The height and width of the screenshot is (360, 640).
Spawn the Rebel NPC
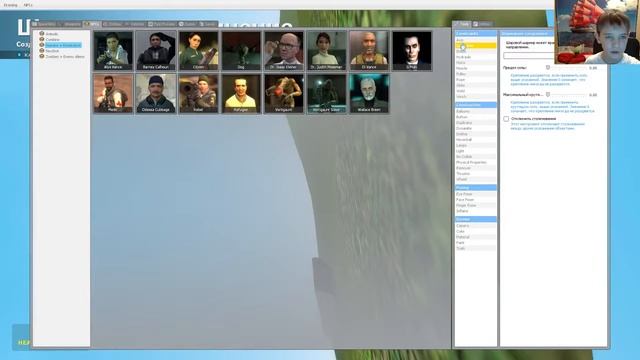[198, 93]
